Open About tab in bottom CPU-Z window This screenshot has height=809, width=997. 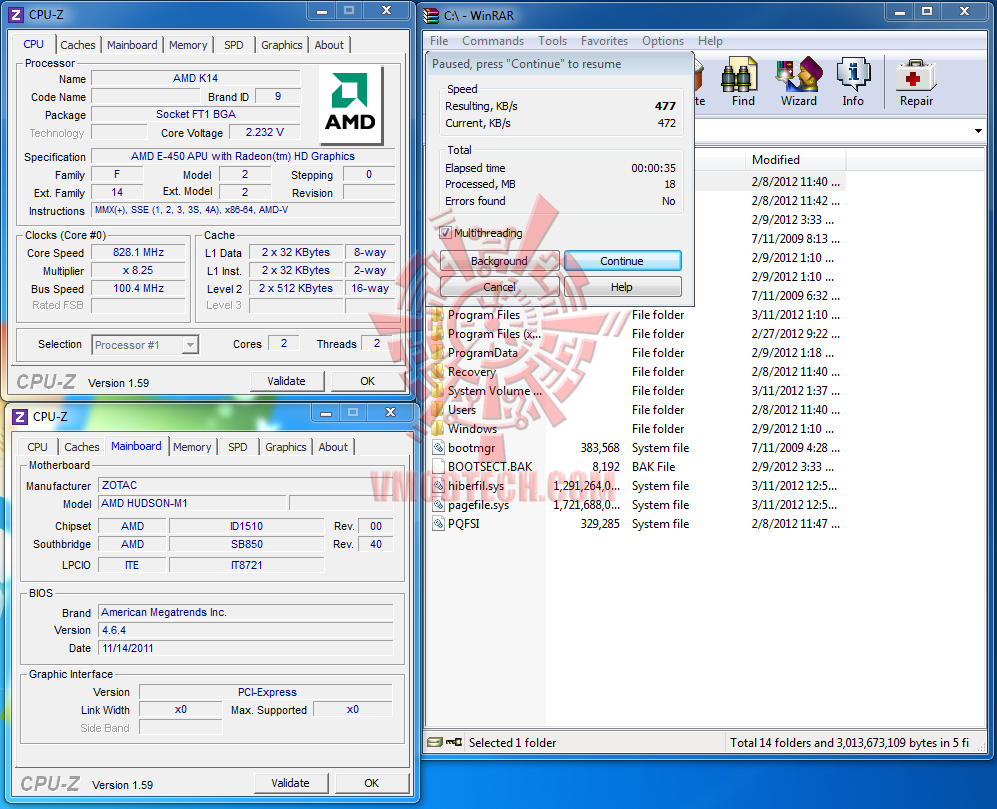(x=333, y=447)
